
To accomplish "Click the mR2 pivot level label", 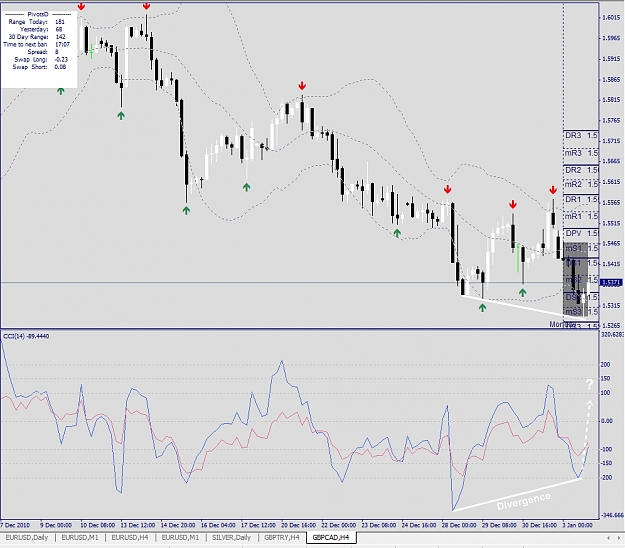I will coord(573,184).
